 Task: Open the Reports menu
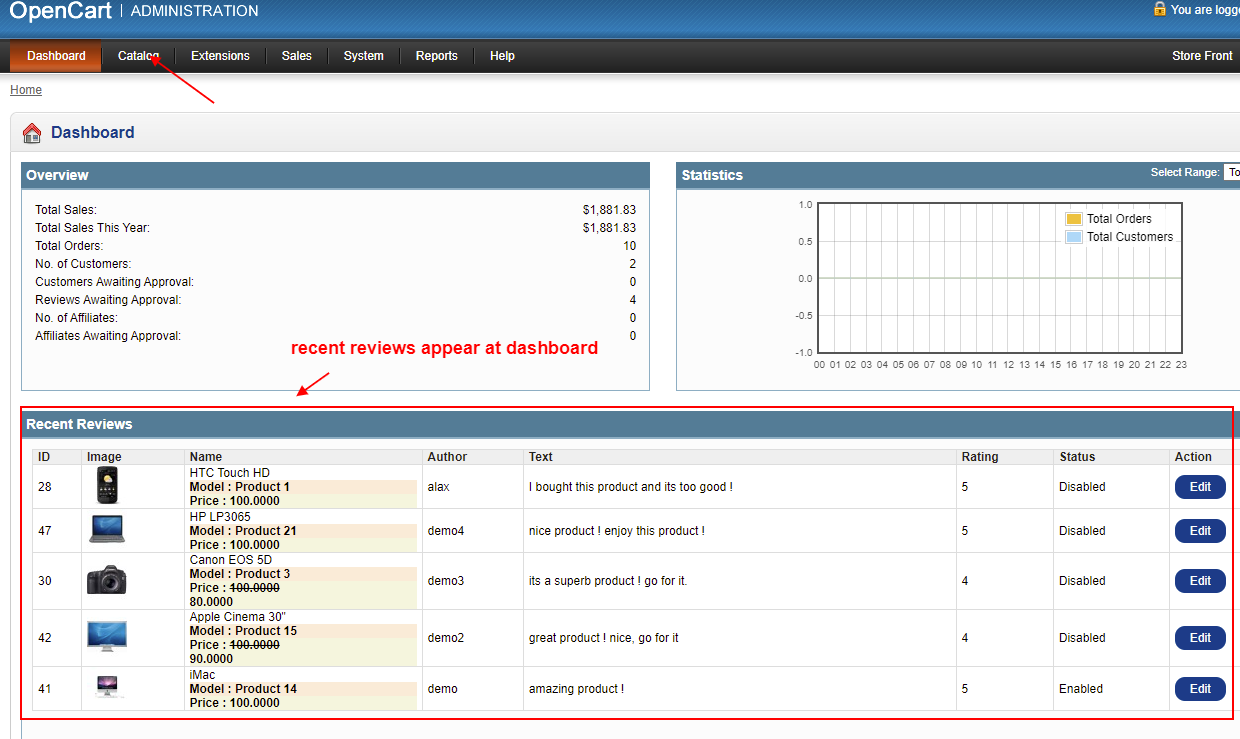click(x=436, y=56)
